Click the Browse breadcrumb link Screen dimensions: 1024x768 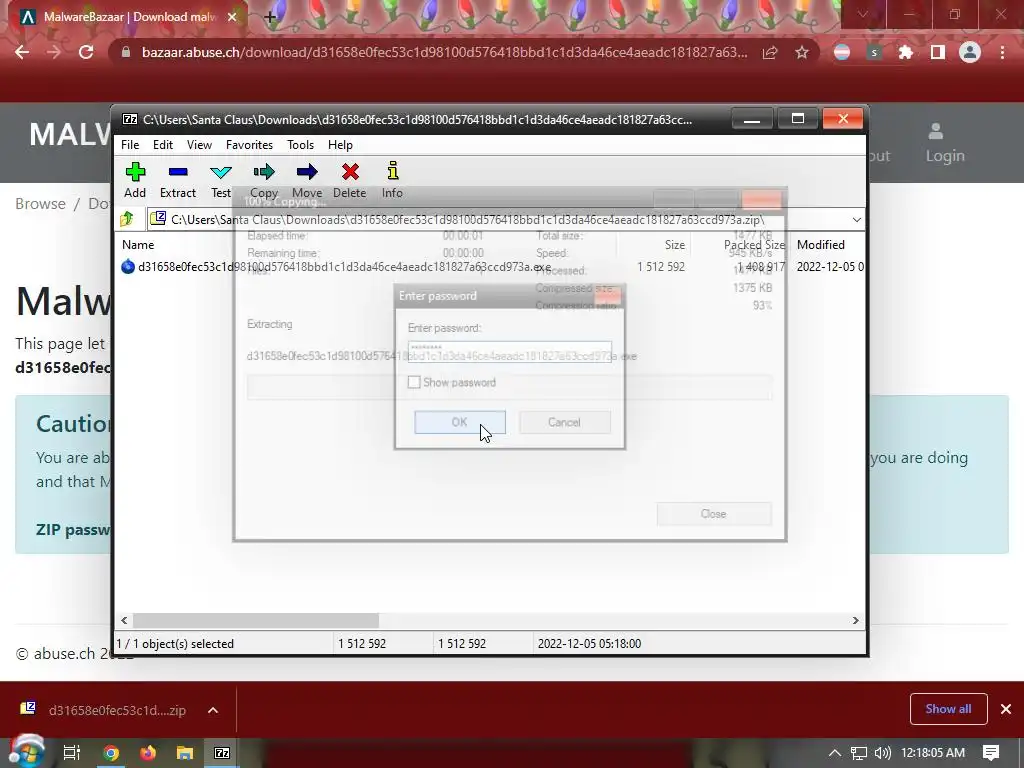coord(40,204)
